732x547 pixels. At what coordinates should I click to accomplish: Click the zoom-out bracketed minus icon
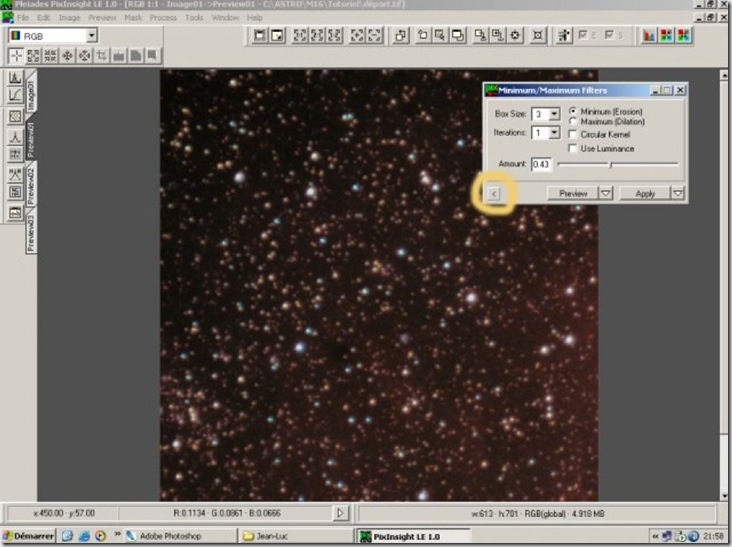pyautogui.click(x=374, y=35)
